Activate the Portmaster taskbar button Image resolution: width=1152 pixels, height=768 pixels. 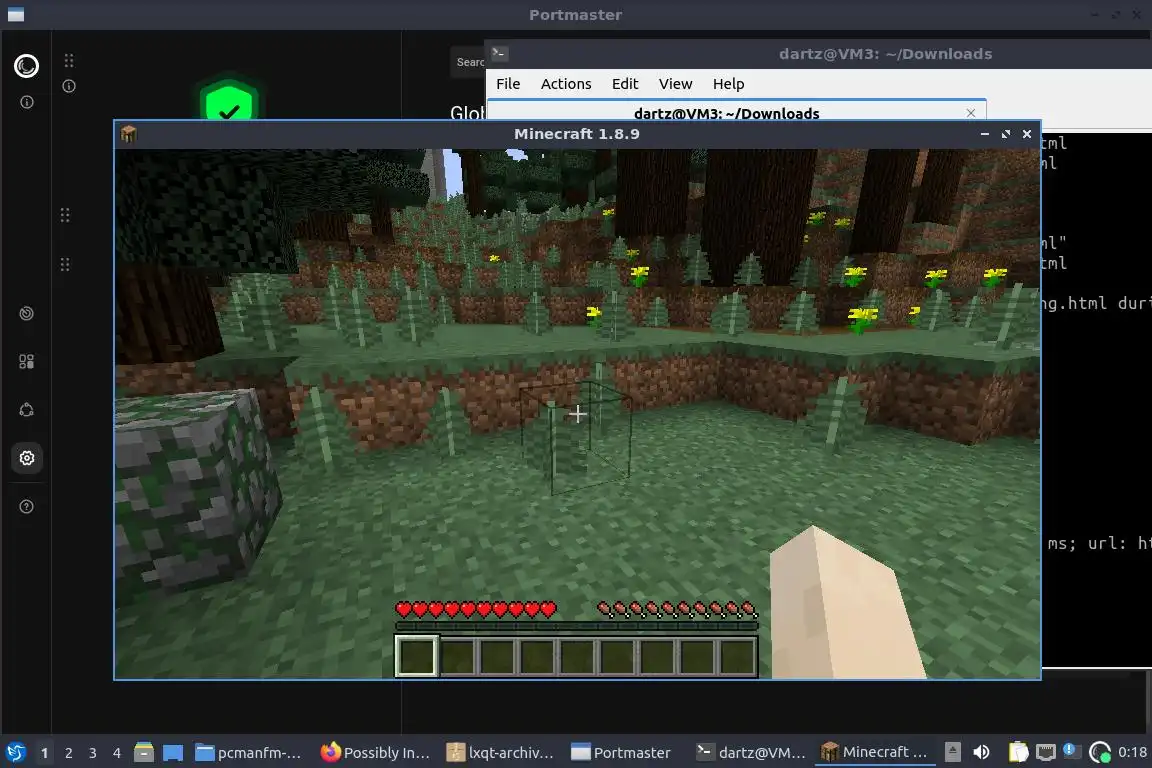(x=622, y=753)
